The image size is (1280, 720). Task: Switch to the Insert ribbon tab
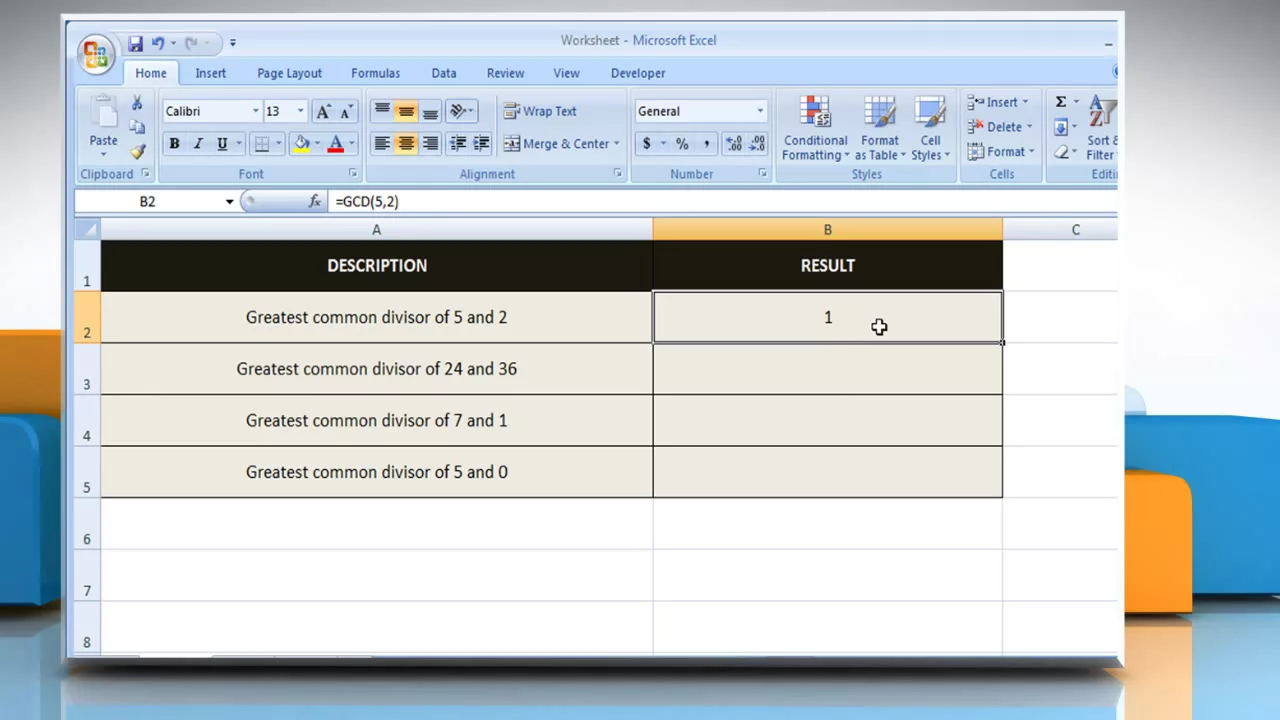(210, 73)
